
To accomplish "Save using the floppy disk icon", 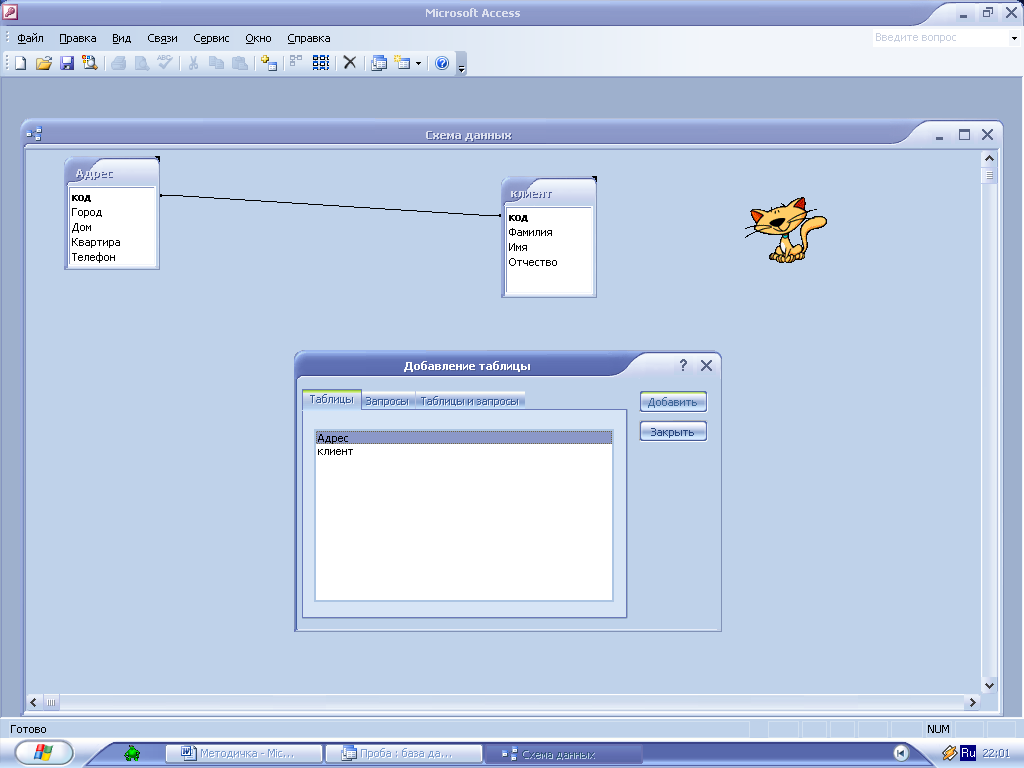I will coord(67,63).
